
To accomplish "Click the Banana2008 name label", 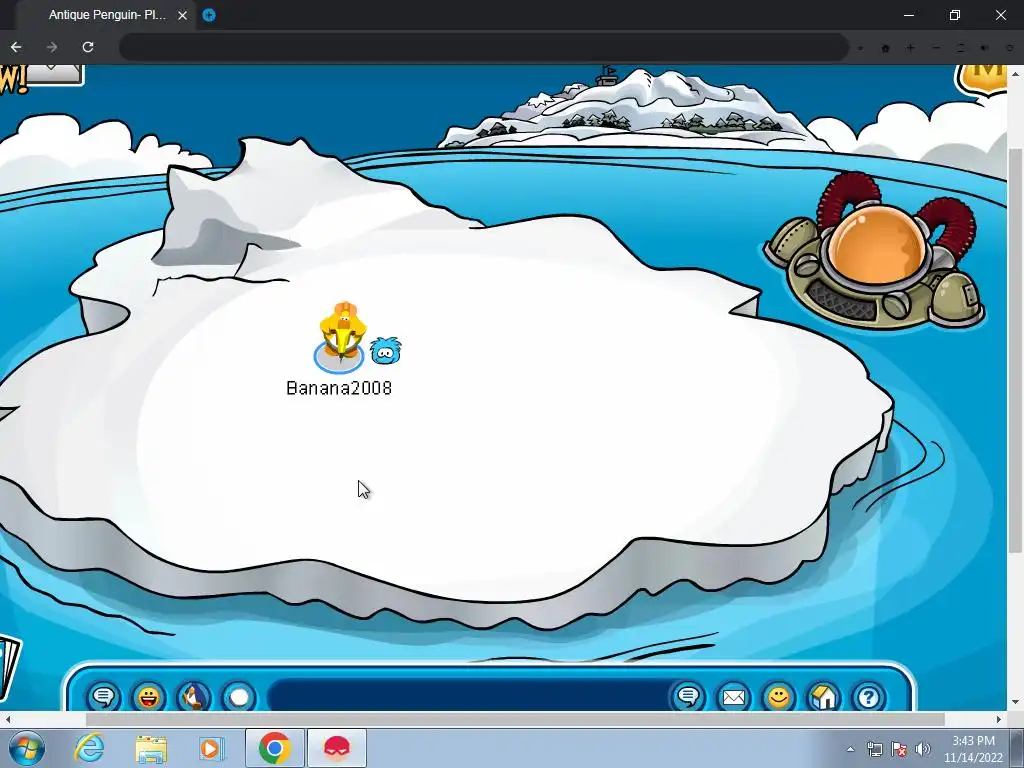I will tap(339, 388).
